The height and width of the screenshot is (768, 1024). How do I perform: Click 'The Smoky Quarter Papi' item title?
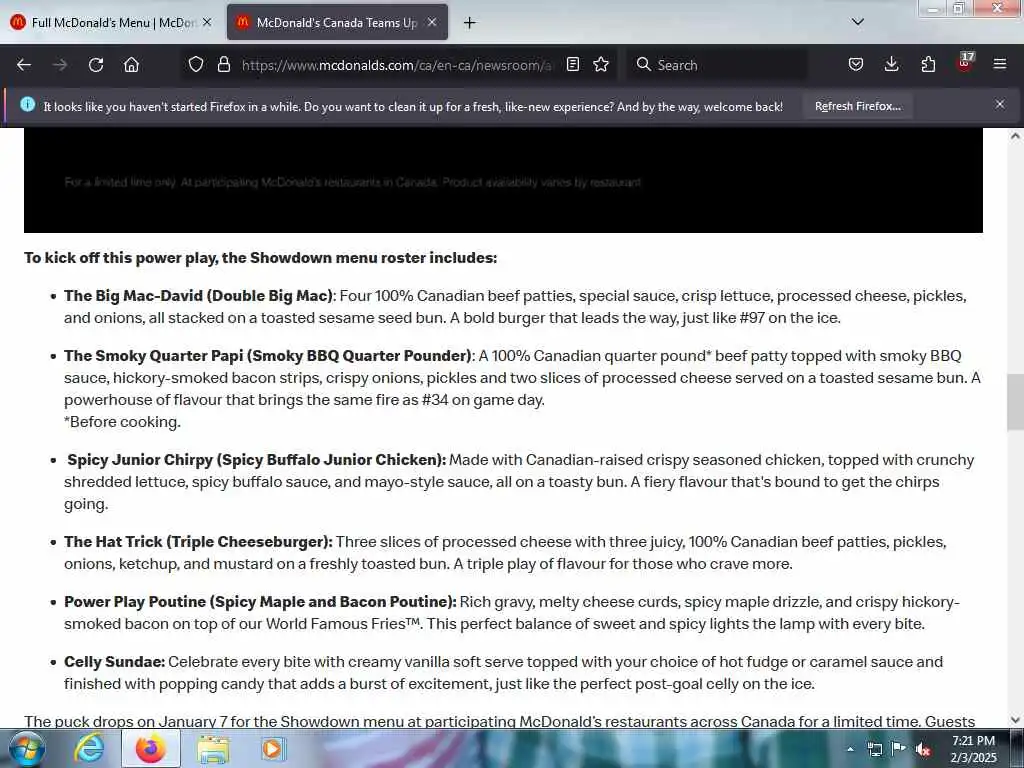(268, 356)
